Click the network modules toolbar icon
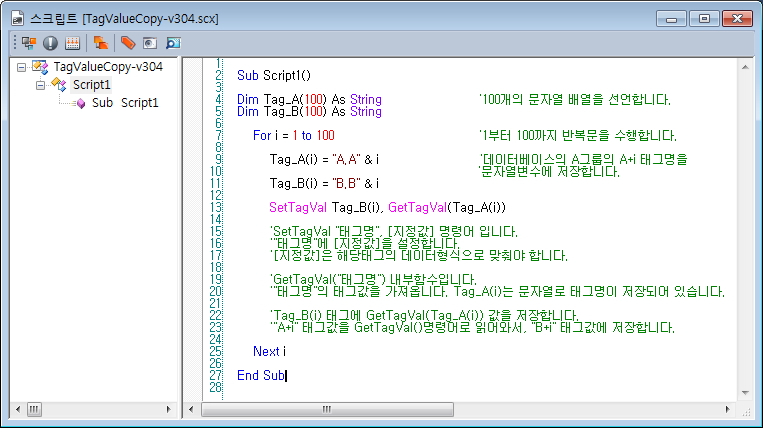This screenshot has width=763, height=428. [29, 43]
